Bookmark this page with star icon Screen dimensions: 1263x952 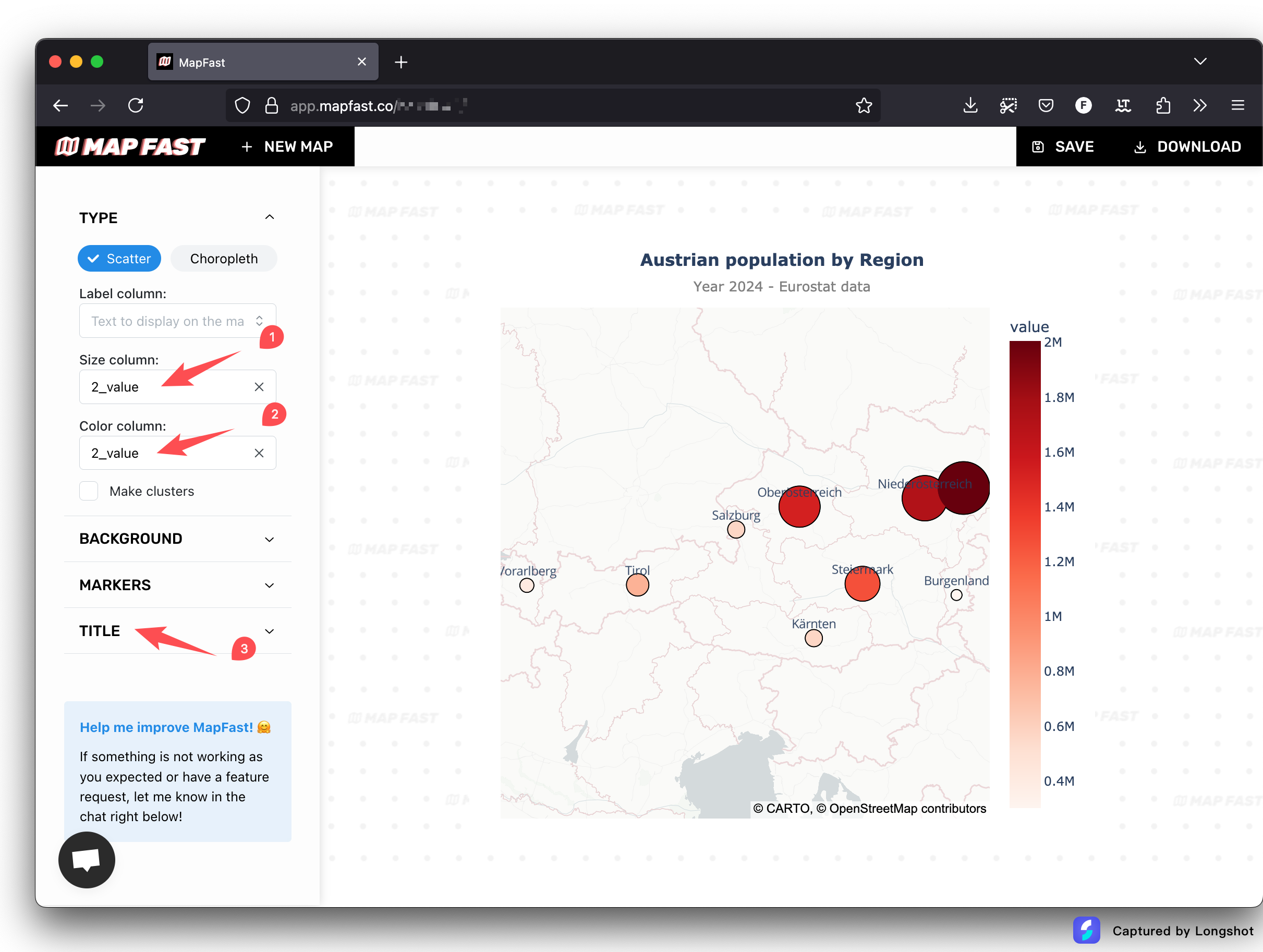tap(864, 106)
